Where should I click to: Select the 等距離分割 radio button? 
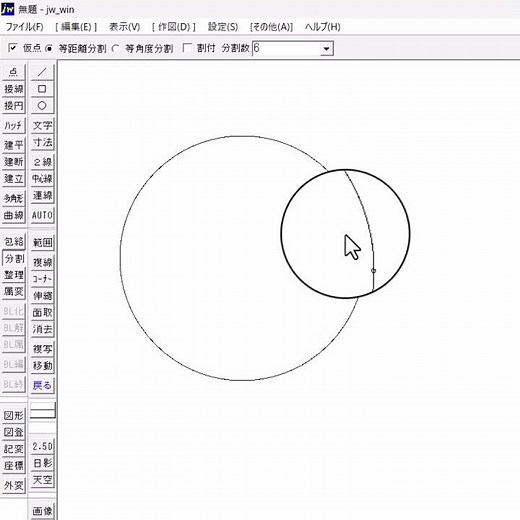coord(49,48)
